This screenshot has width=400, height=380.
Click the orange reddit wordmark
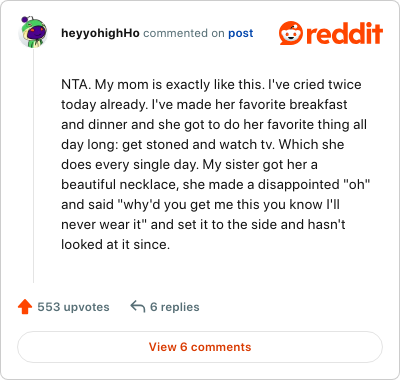[x=344, y=33]
